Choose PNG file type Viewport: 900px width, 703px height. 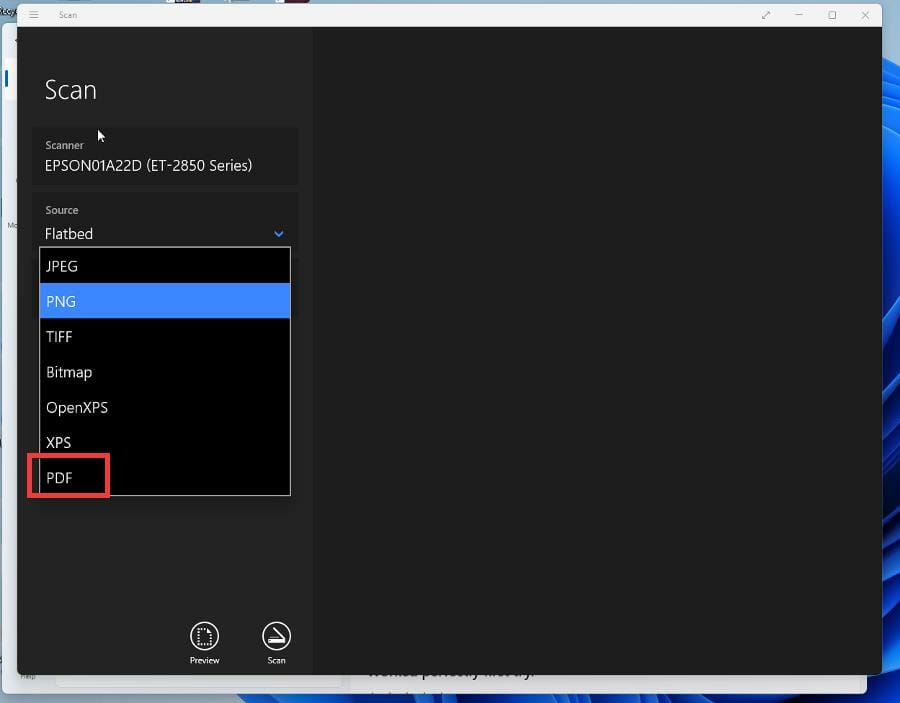point(165,301)
